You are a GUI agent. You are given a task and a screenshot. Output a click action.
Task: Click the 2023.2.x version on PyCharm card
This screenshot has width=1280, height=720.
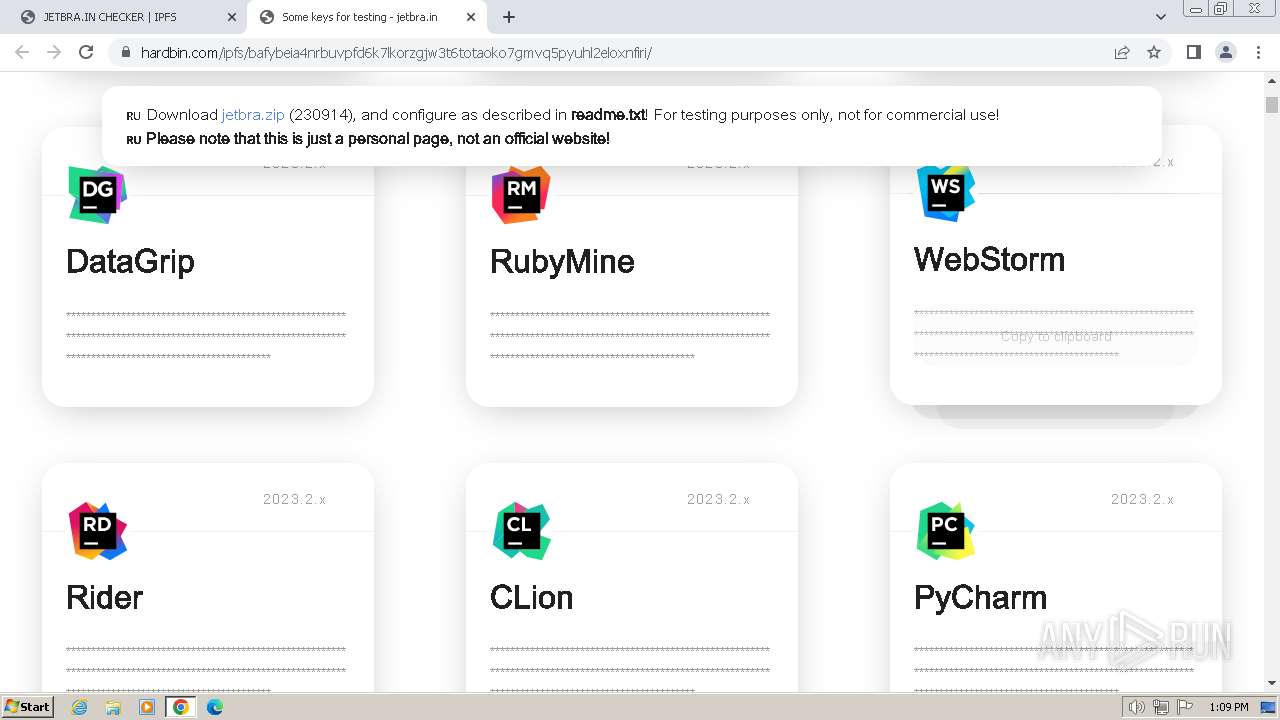point(1142,499)
